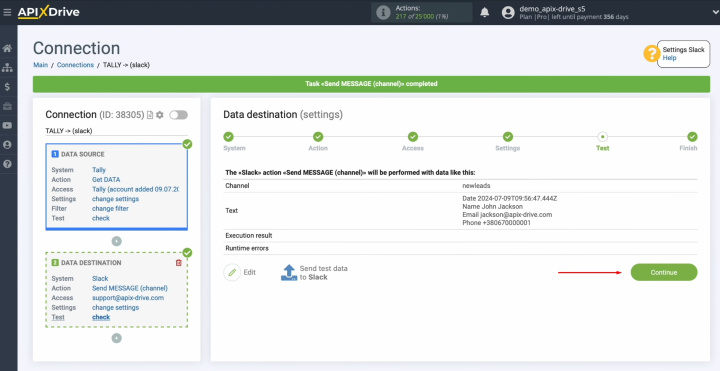
Task: Open the YouTube video sidebar icon
Action: pos(7,126)
